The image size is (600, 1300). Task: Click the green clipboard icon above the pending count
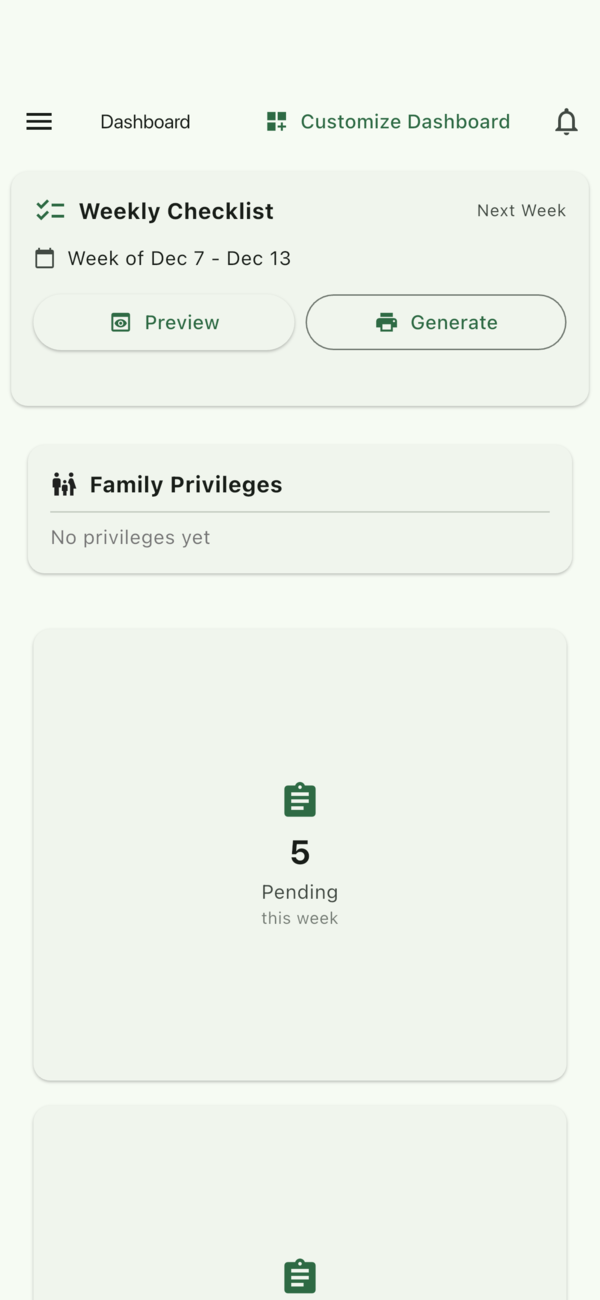[x=299, y=799]
